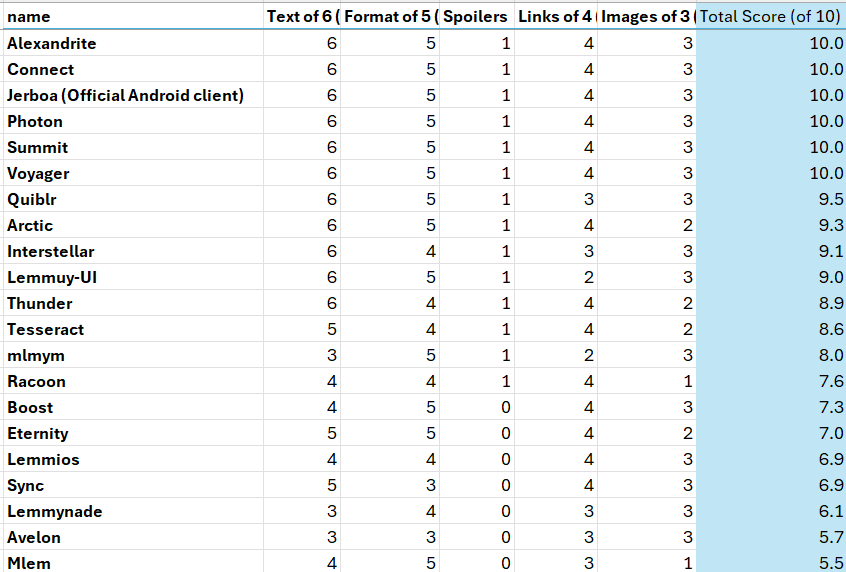Select the Voyager name cell
Viewport: 846px width, 572px height.
133,173
